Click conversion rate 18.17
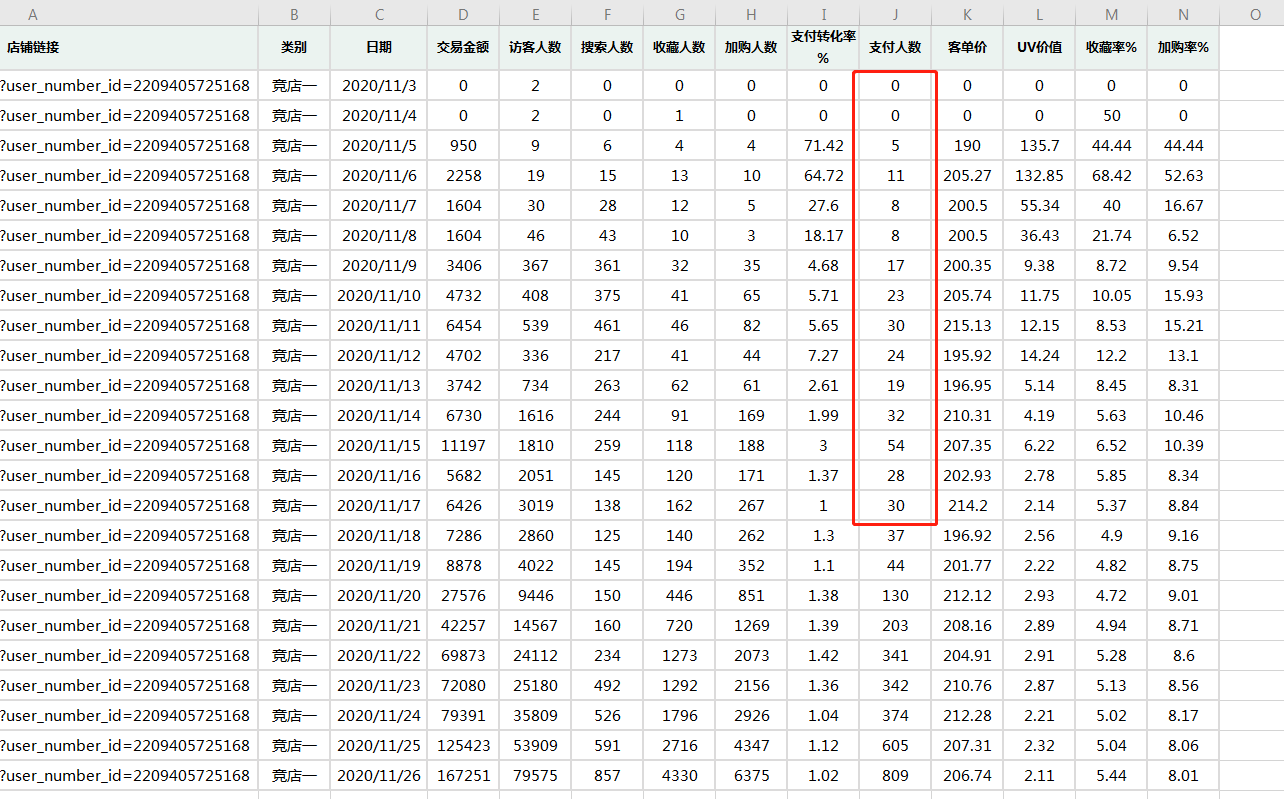The image size is (1284, 799). pyautogui.click(x=823, y=236)
